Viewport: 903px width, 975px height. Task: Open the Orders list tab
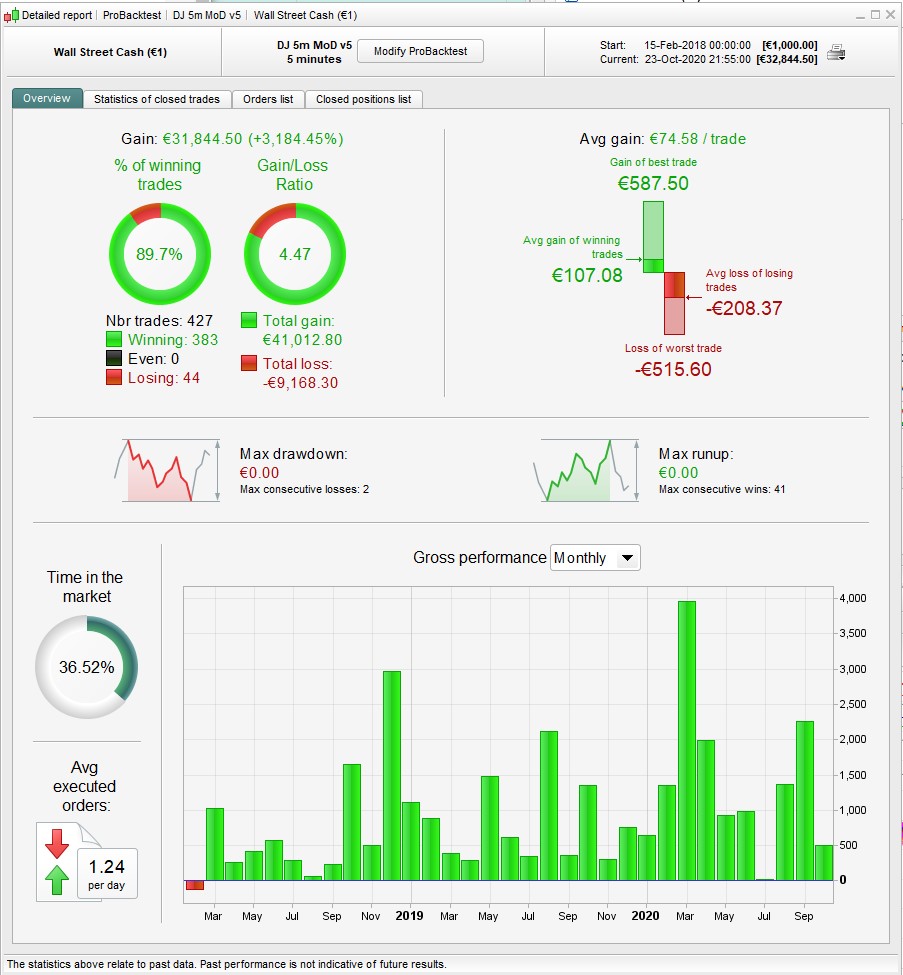click(x=268, y=99)
